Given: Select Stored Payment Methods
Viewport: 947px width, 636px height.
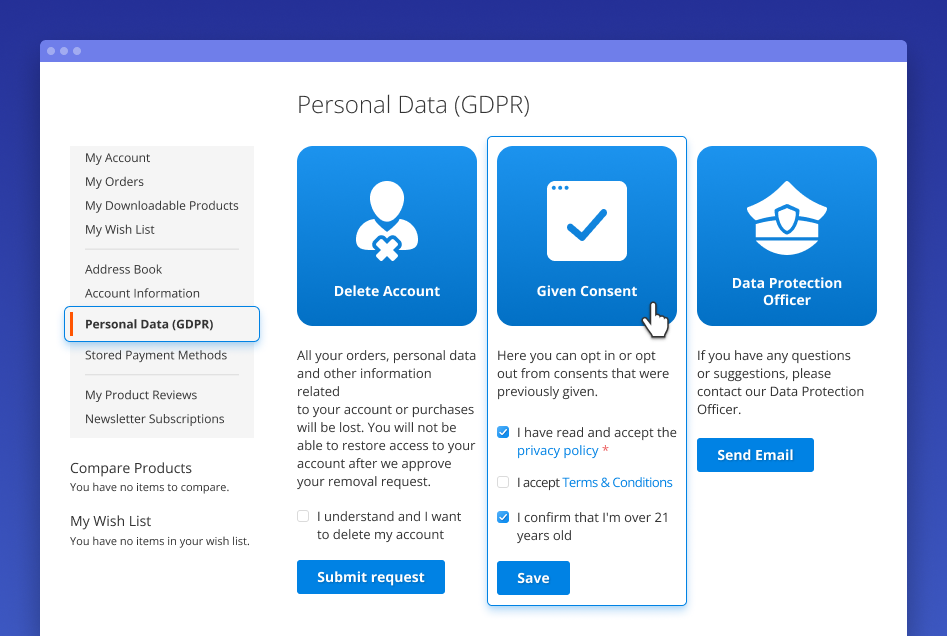Looking at the screenshot, I should pyautogui.click(x=154, y=355).
